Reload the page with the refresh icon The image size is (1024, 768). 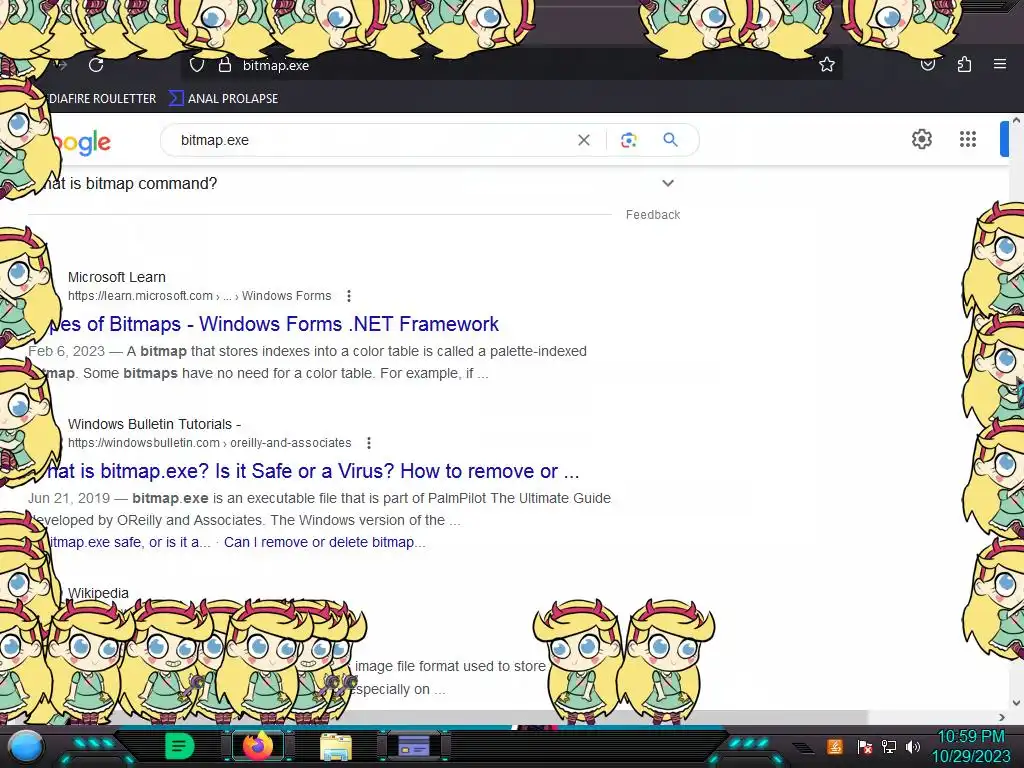(x=96, y=65)
